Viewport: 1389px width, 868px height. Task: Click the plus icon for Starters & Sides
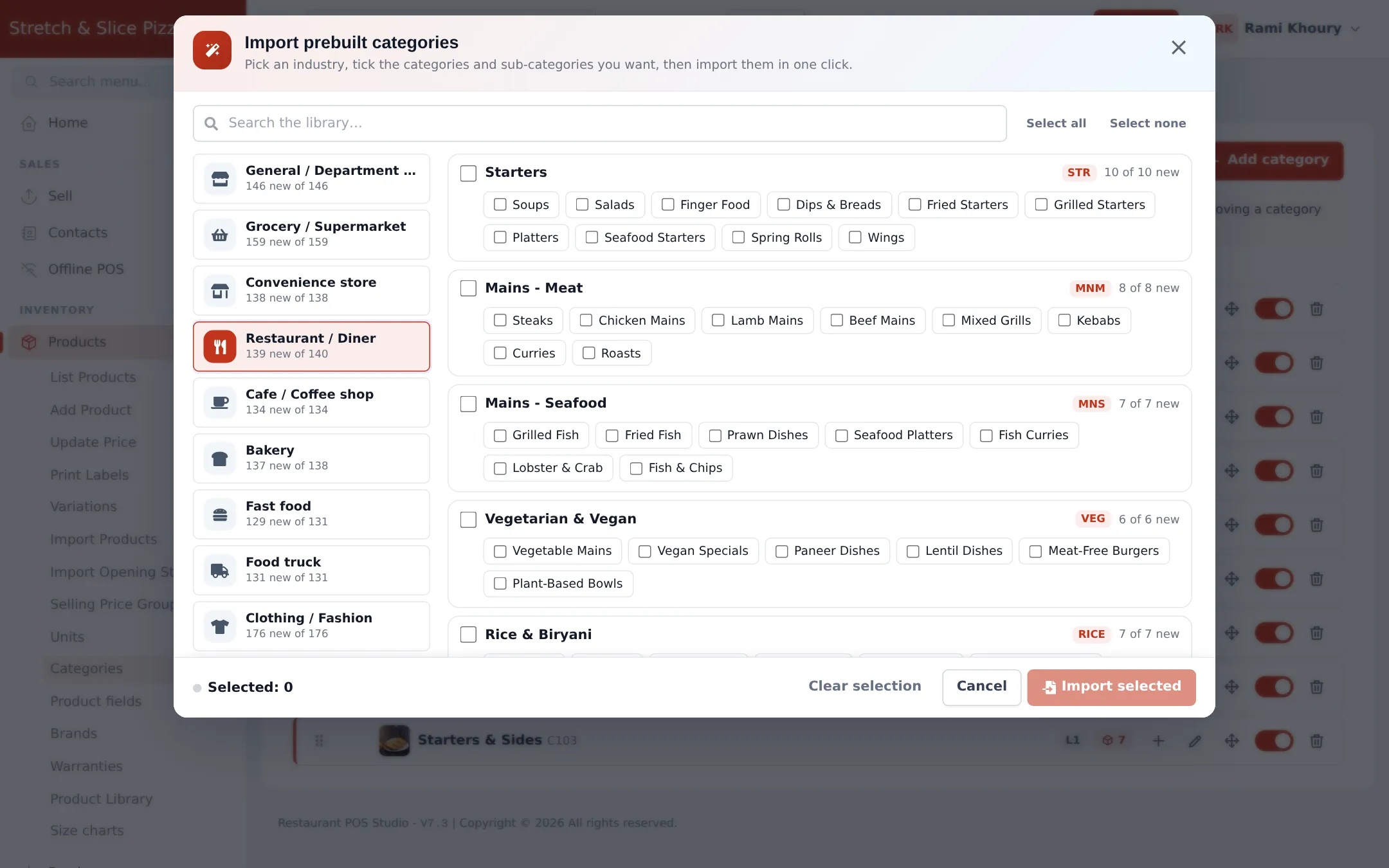click(x=1158, y=741)
